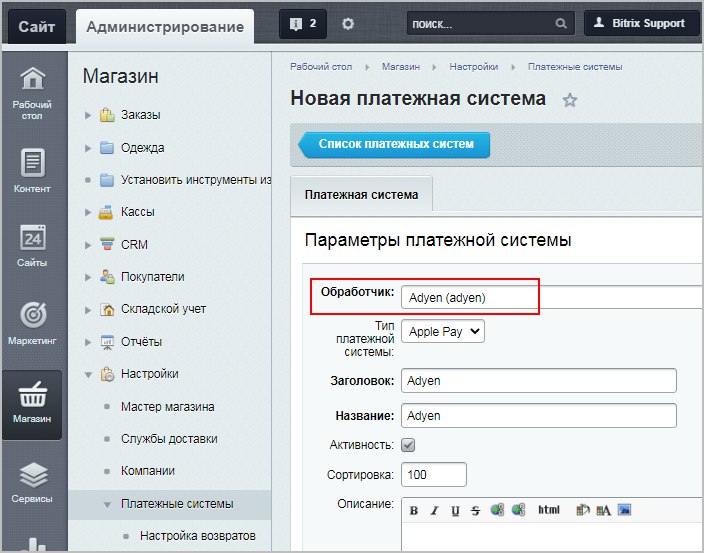
Task: Click the Кассы cash register icon
Action: (106, 212)
